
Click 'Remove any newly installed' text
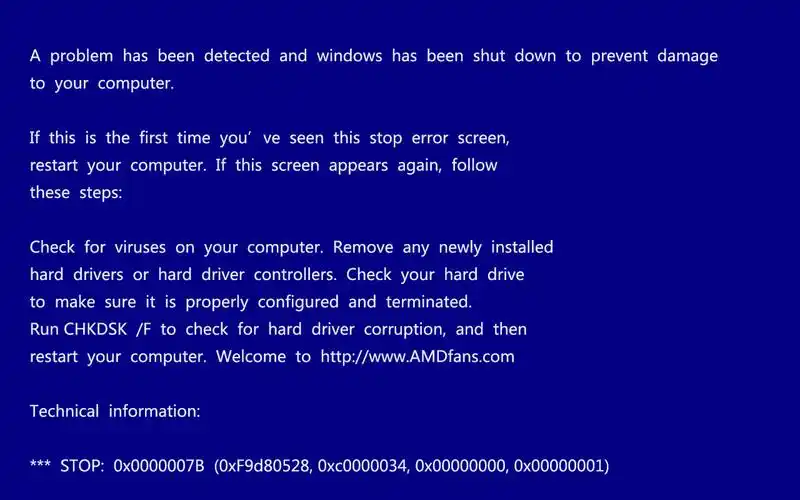coord(443,247)
